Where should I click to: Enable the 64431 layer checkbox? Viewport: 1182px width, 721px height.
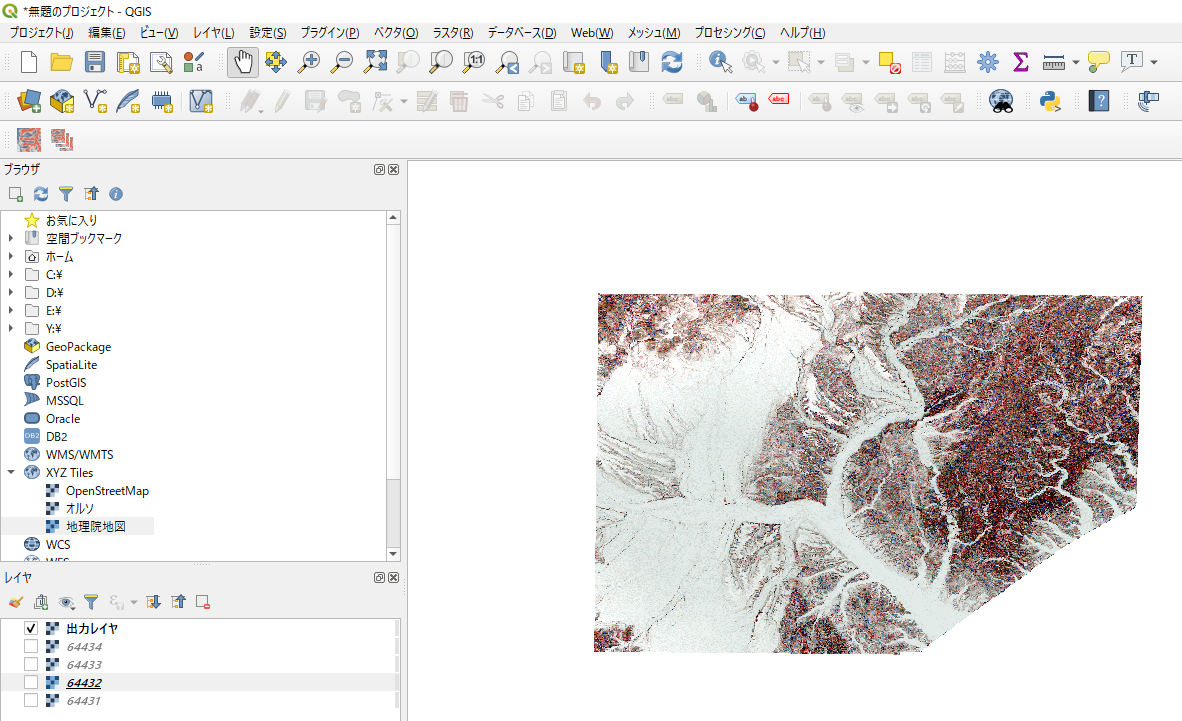(31, 701)
